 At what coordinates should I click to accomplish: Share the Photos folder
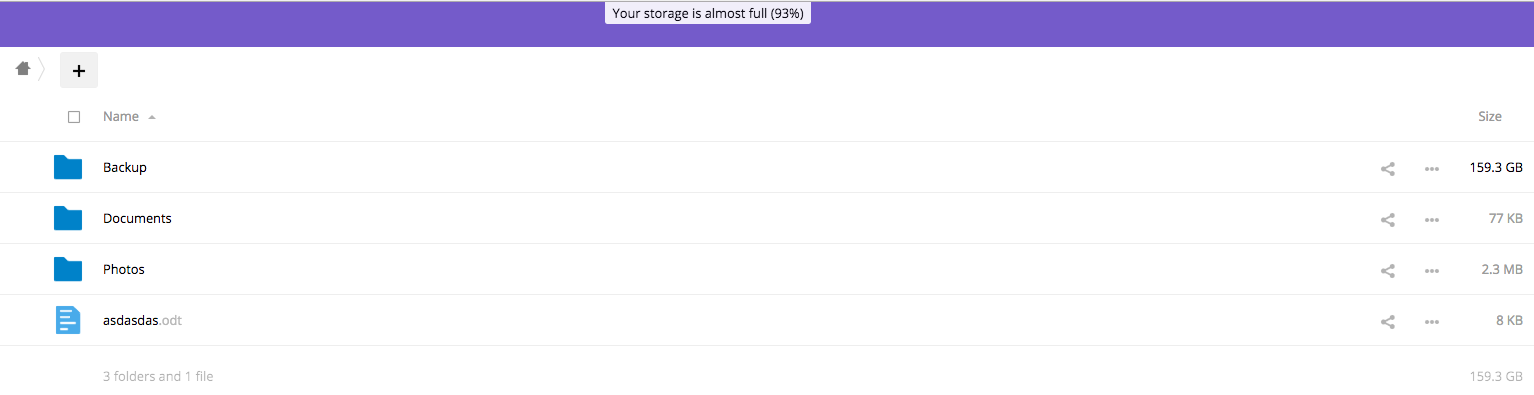point(1388,270)
